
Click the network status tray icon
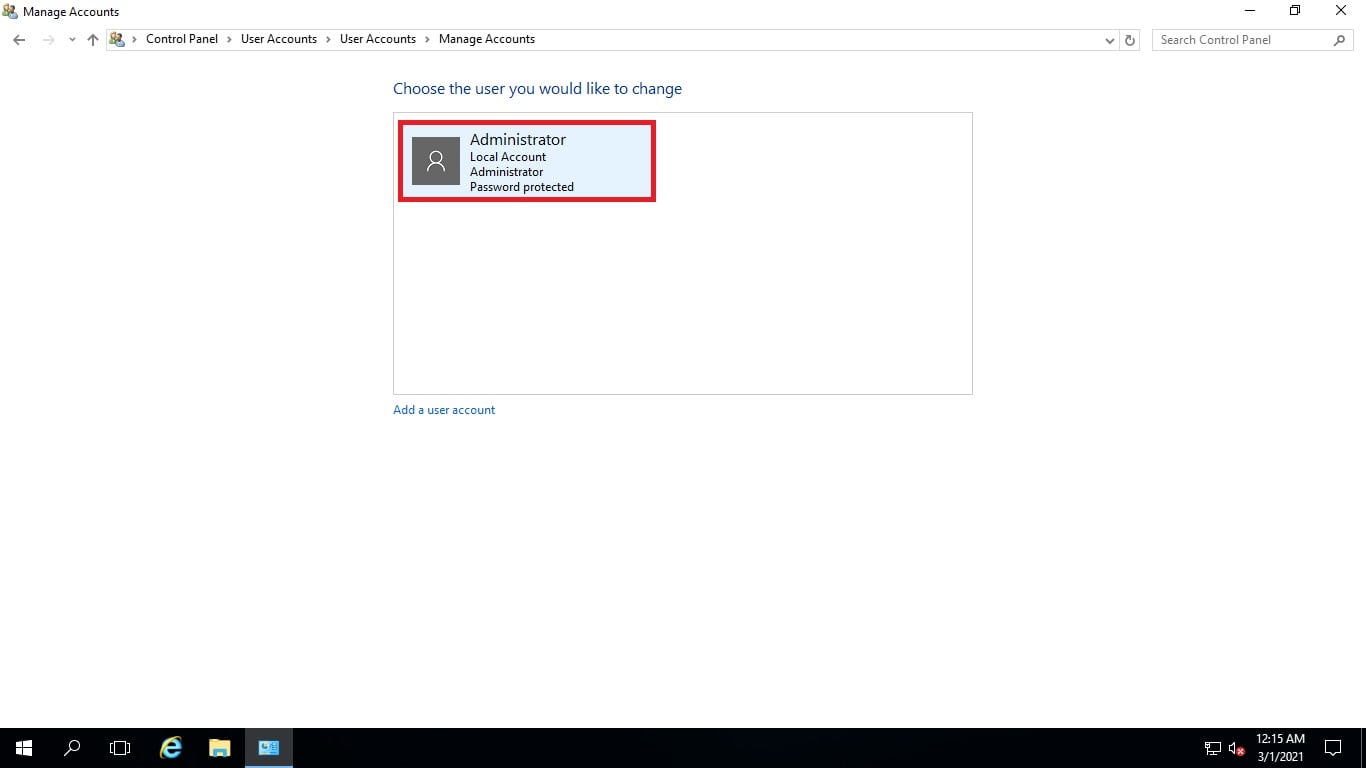point(1212,748)
